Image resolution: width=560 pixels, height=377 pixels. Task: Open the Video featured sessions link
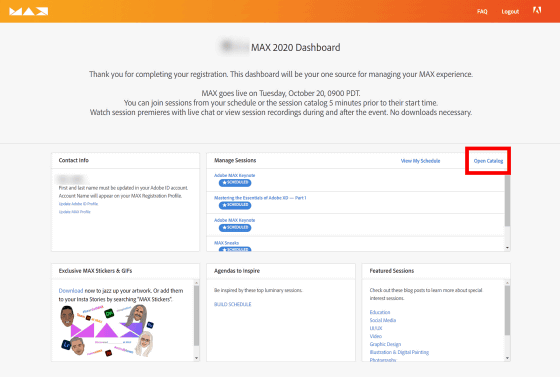point(375,336)
